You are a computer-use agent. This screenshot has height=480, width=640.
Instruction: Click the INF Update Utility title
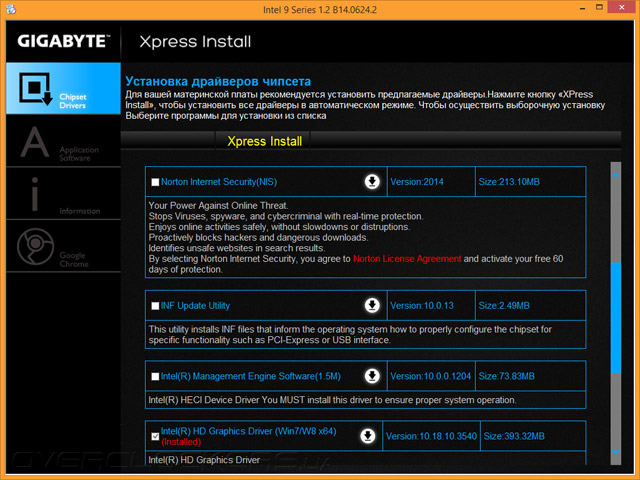point(195,306)
